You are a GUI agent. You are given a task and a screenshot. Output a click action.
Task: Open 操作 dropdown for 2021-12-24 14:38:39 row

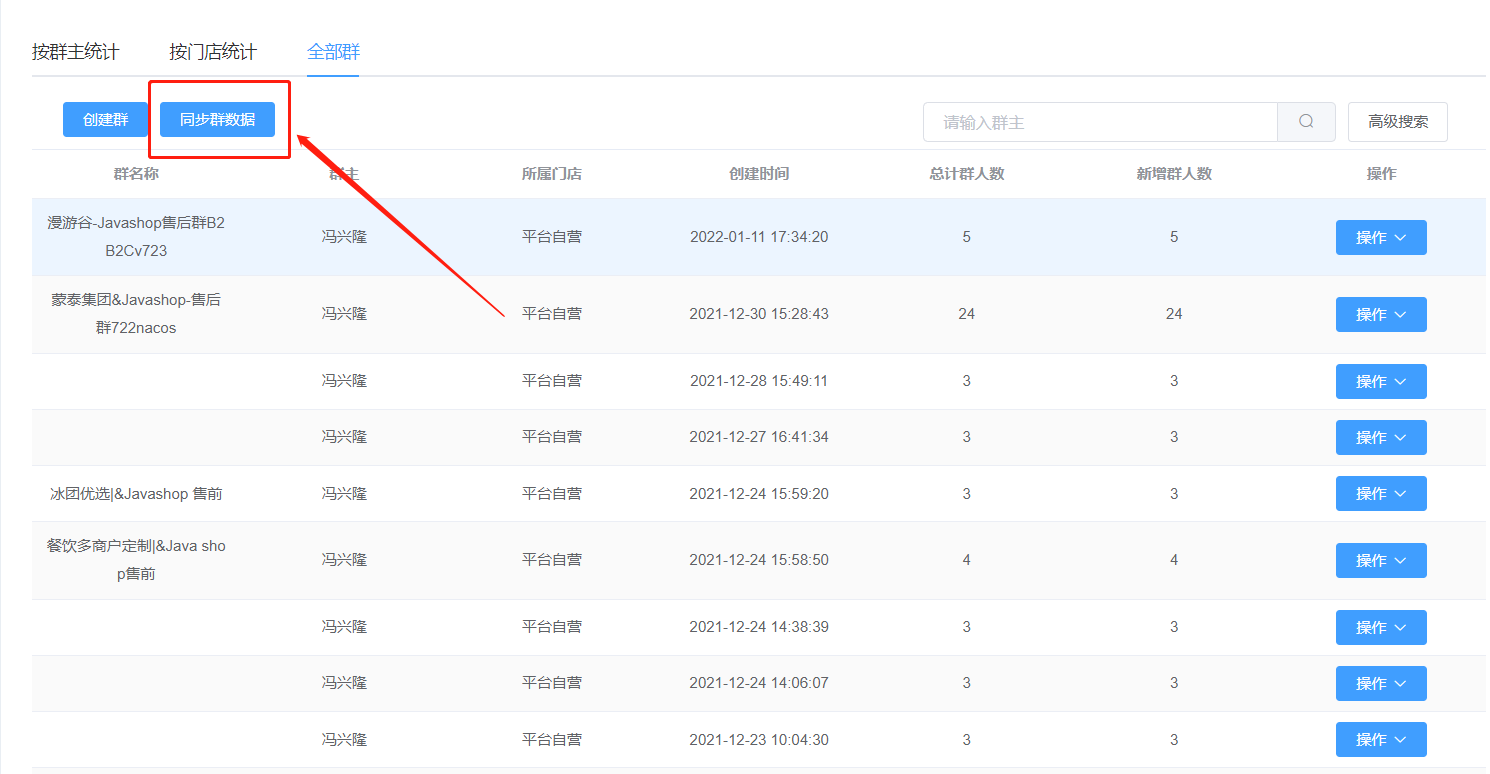pyautogui.click(x=1381, y=627)
